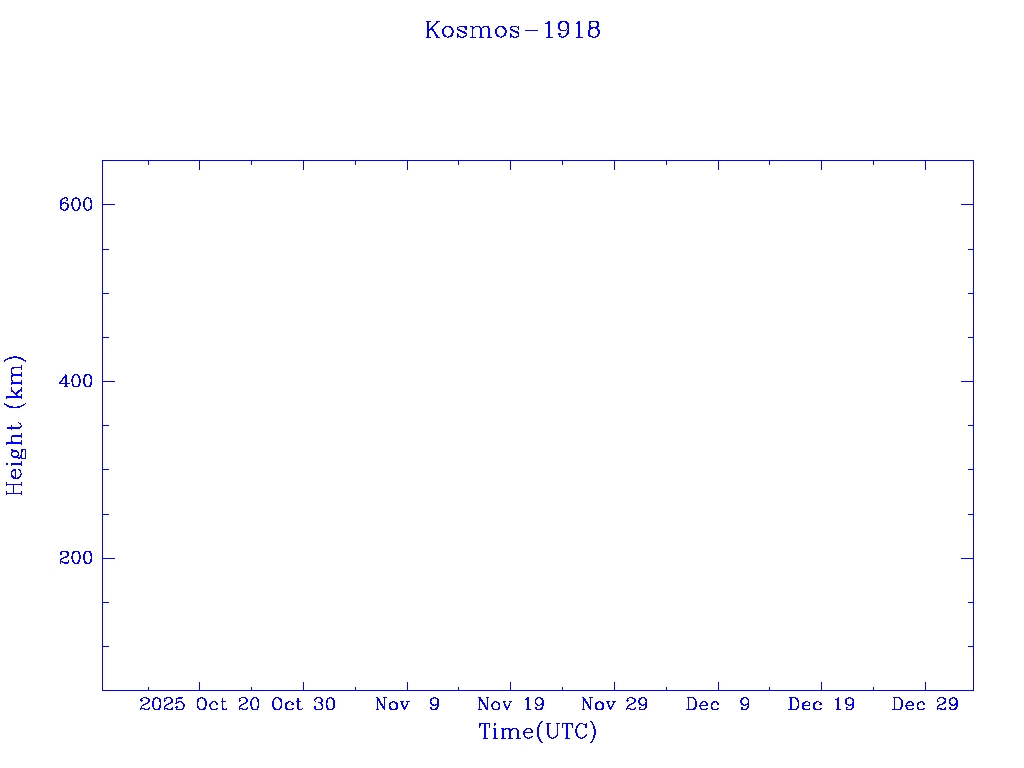Viewport: 1024px width, 768px height.
Task: Click the Nov 9 date label
Action: tap(407, 704)
